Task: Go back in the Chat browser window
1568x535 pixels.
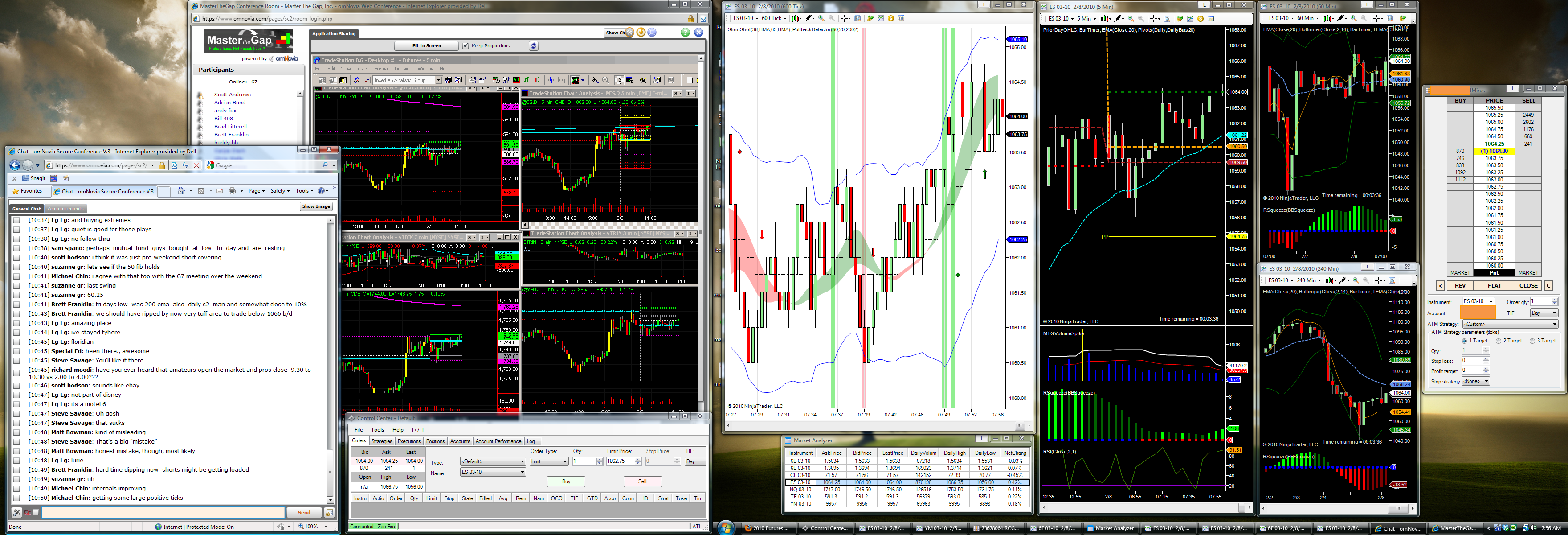Action: (x=15, y=165)
